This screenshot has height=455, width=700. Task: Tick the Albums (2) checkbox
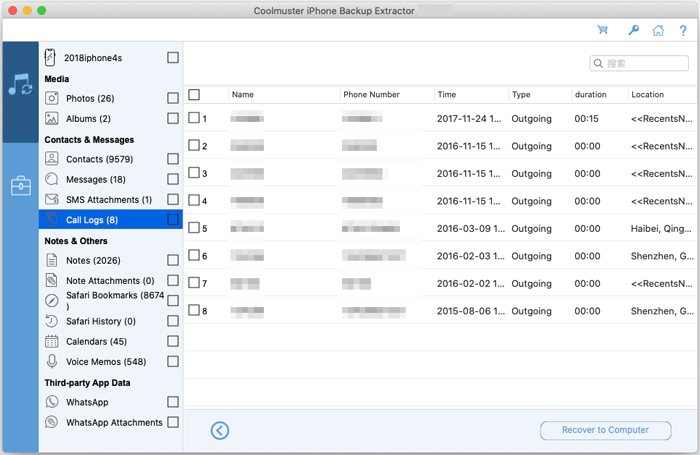(173, 118)
